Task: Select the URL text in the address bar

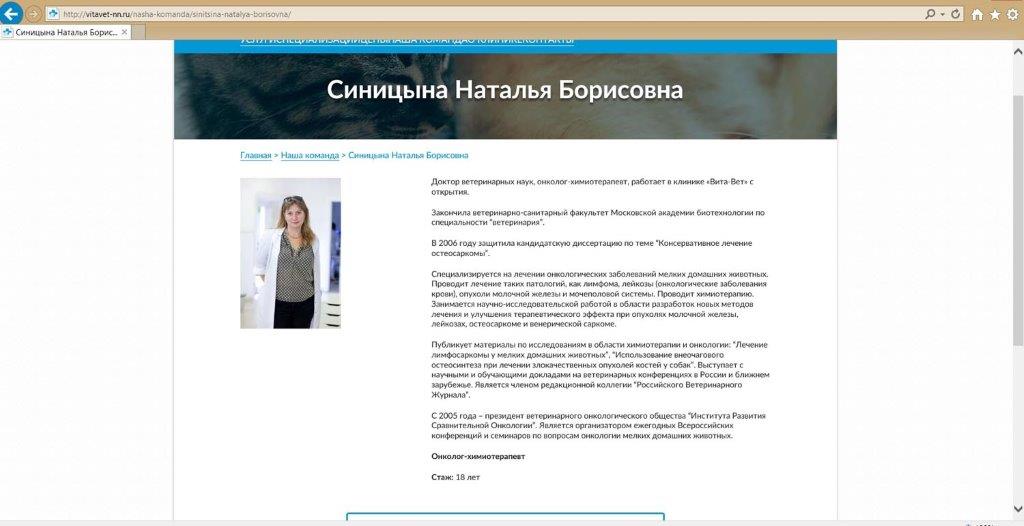Action: [x=177, y=14]
